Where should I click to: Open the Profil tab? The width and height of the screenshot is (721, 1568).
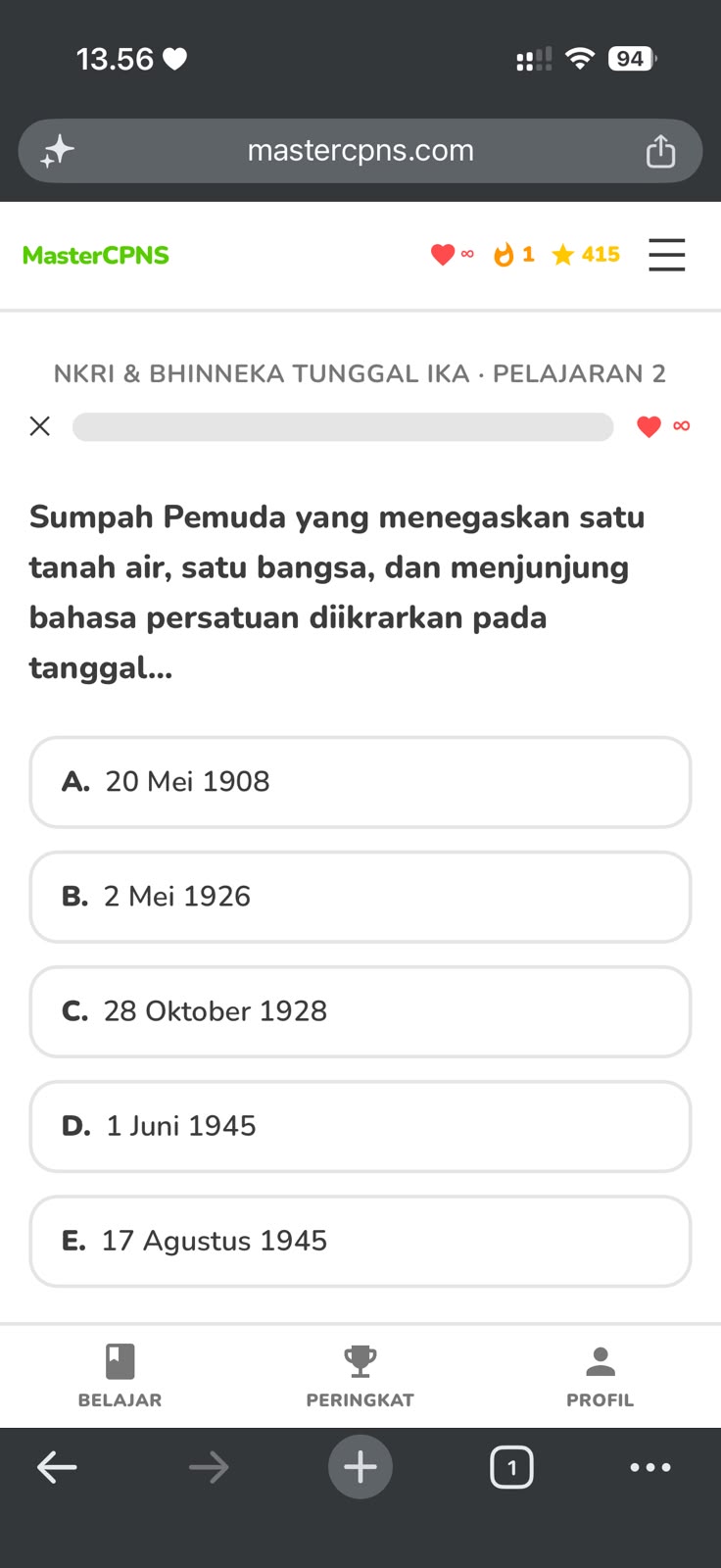[x=601, y=1376]
